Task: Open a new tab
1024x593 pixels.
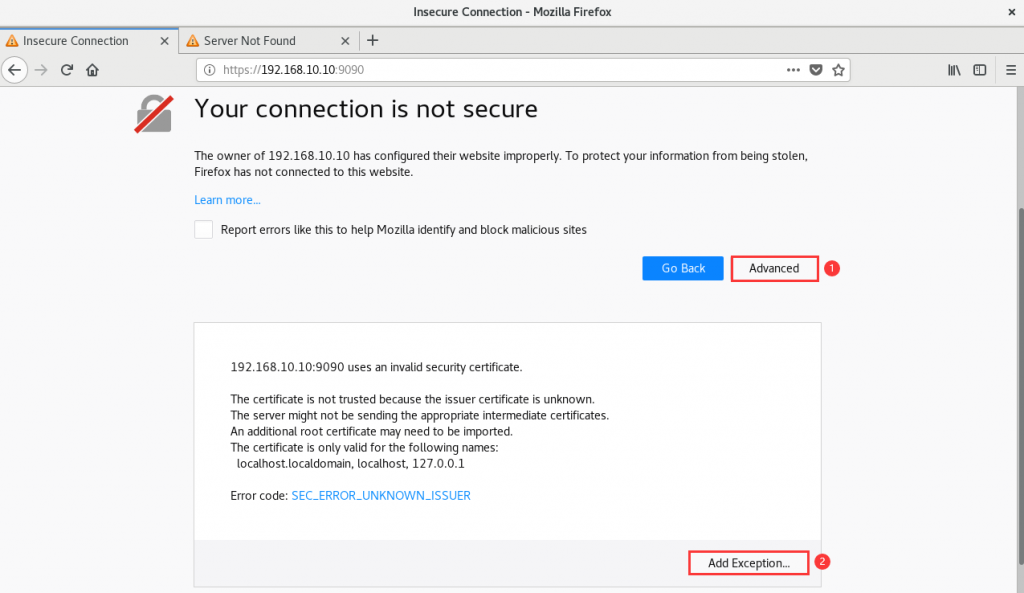Action: click(x=373, y=41)
